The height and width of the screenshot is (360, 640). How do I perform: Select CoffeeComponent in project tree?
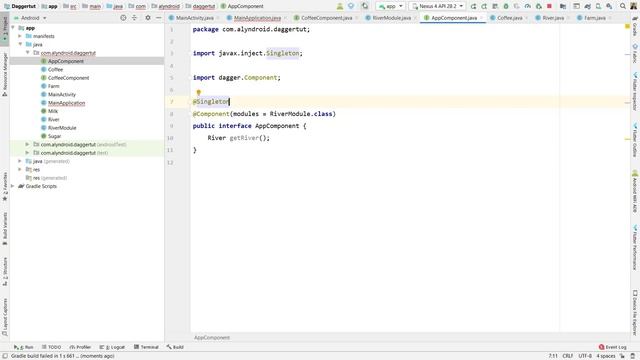[x=68, y=78]
